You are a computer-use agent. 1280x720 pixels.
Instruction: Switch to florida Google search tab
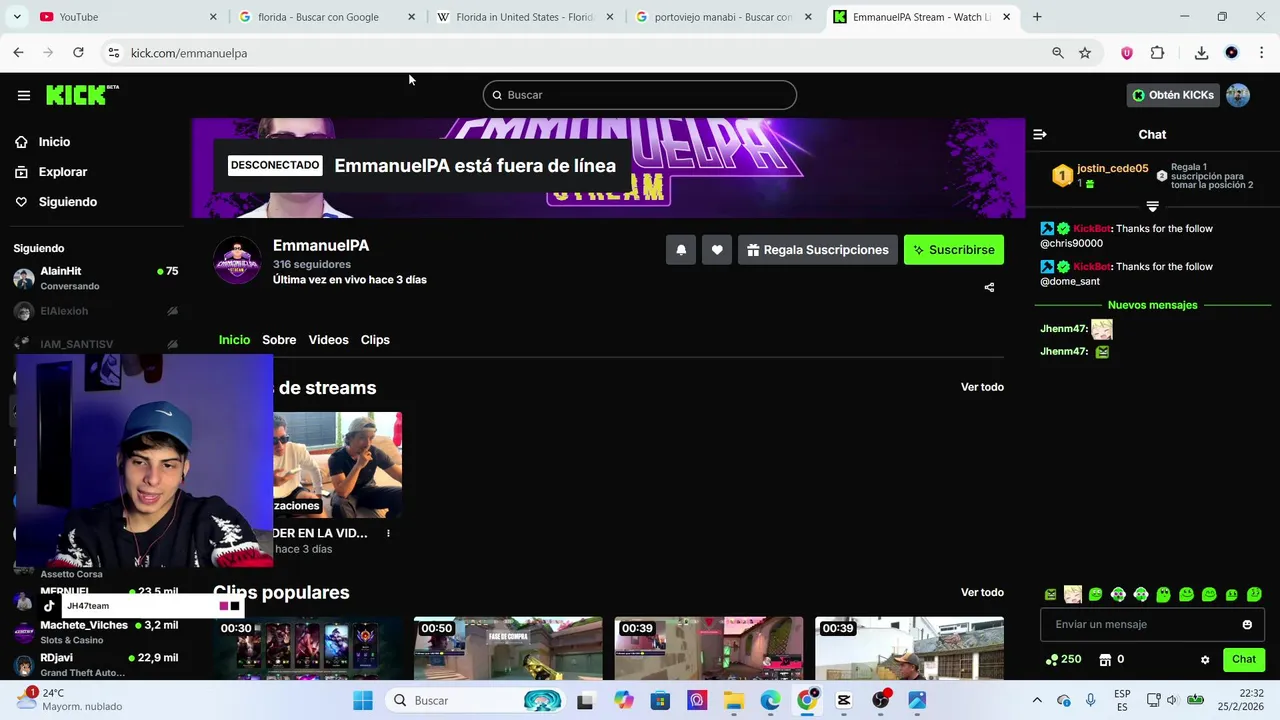(x=327, y=17)
